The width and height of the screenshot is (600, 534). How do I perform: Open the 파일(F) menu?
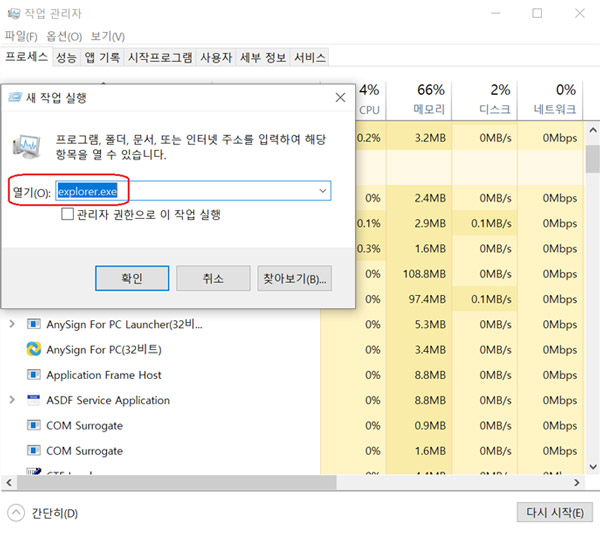[x=21, y=36]
